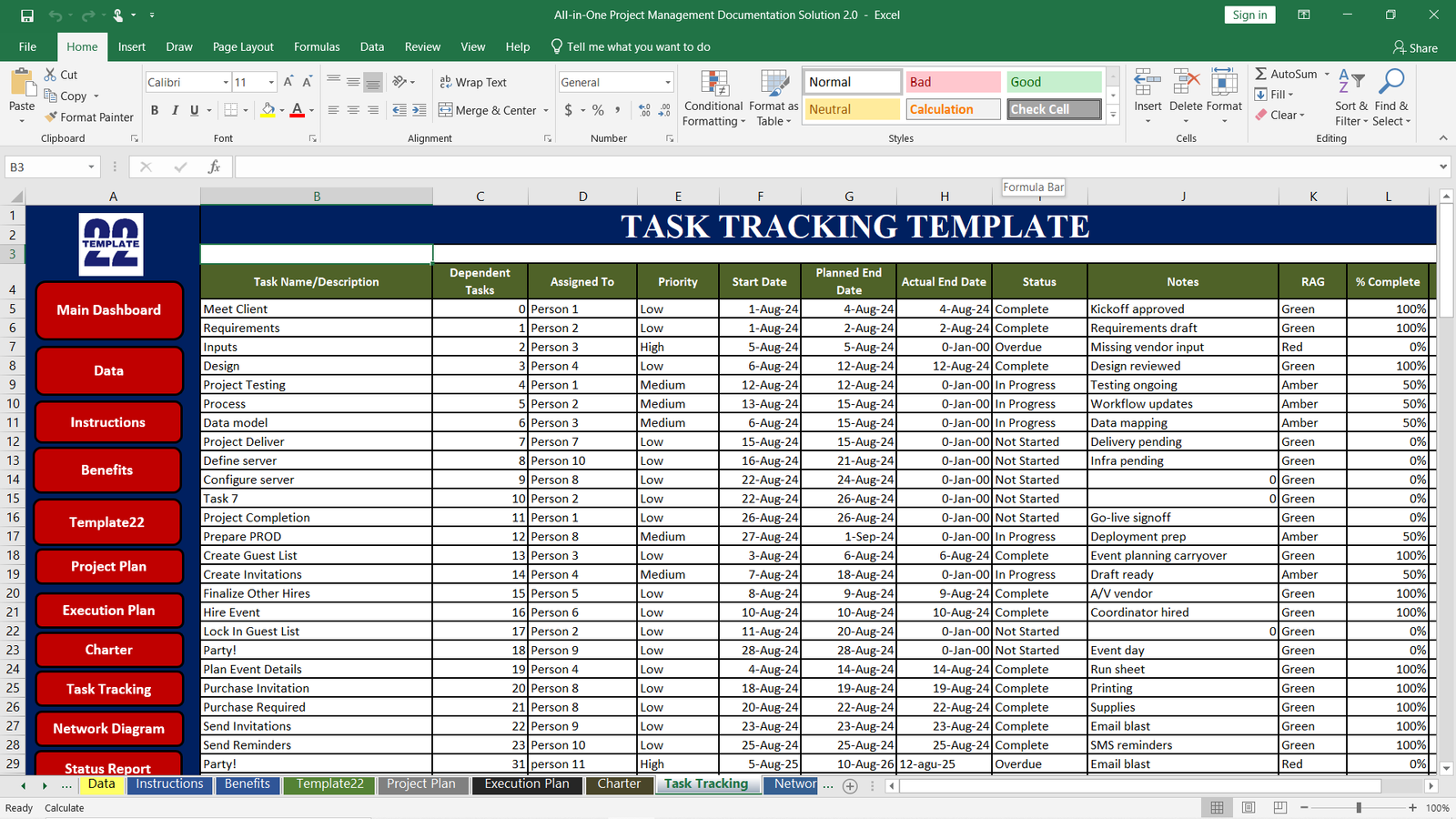Expand the Merge & Center dropdown arrow
This screenshot has width=1456, height=819.
[546, 110]
